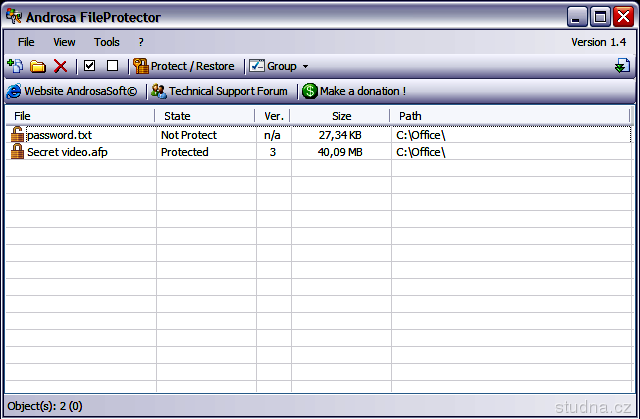
Task: Sort by the Path column header
Action: tap(510, 116)
